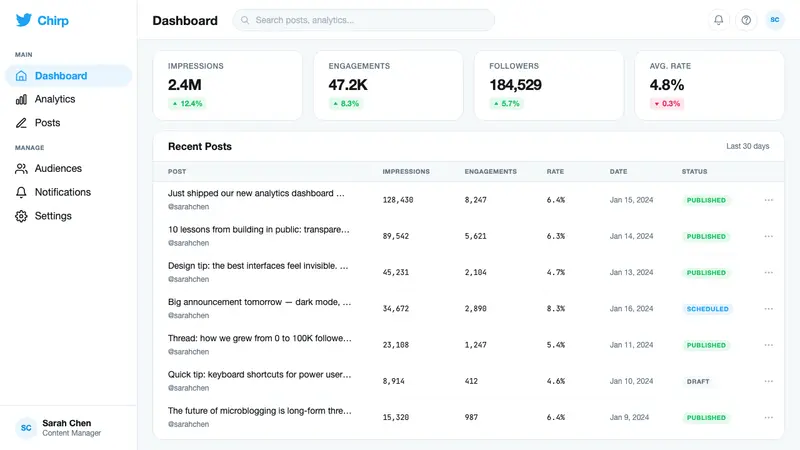Sort by STATUS column header

[694, 172]
